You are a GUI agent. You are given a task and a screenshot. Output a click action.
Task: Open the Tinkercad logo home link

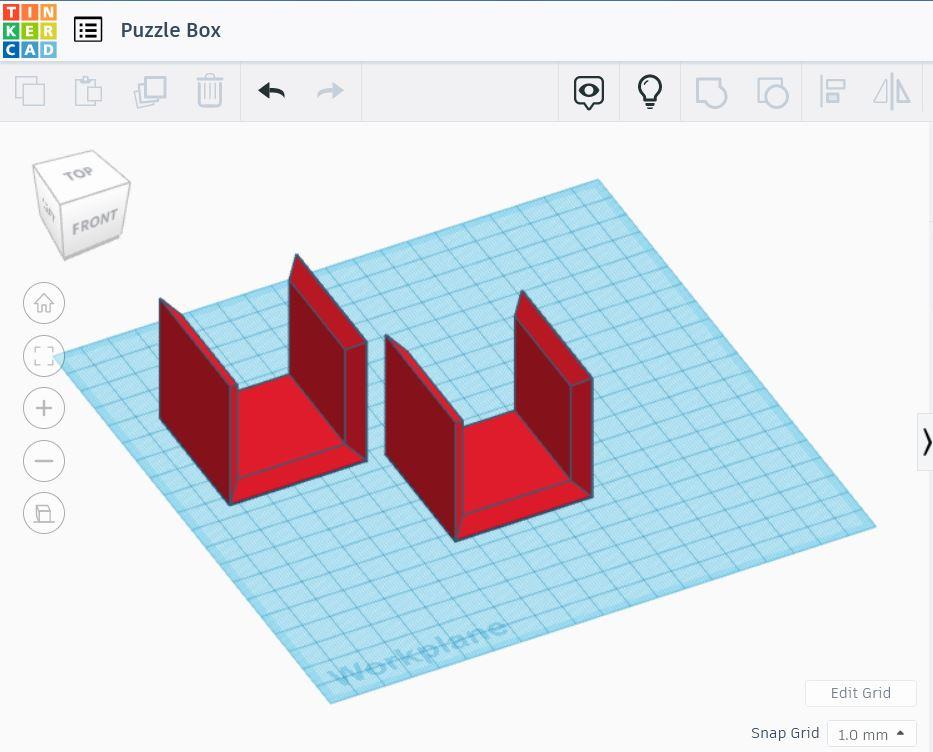(x=29, y=30)
